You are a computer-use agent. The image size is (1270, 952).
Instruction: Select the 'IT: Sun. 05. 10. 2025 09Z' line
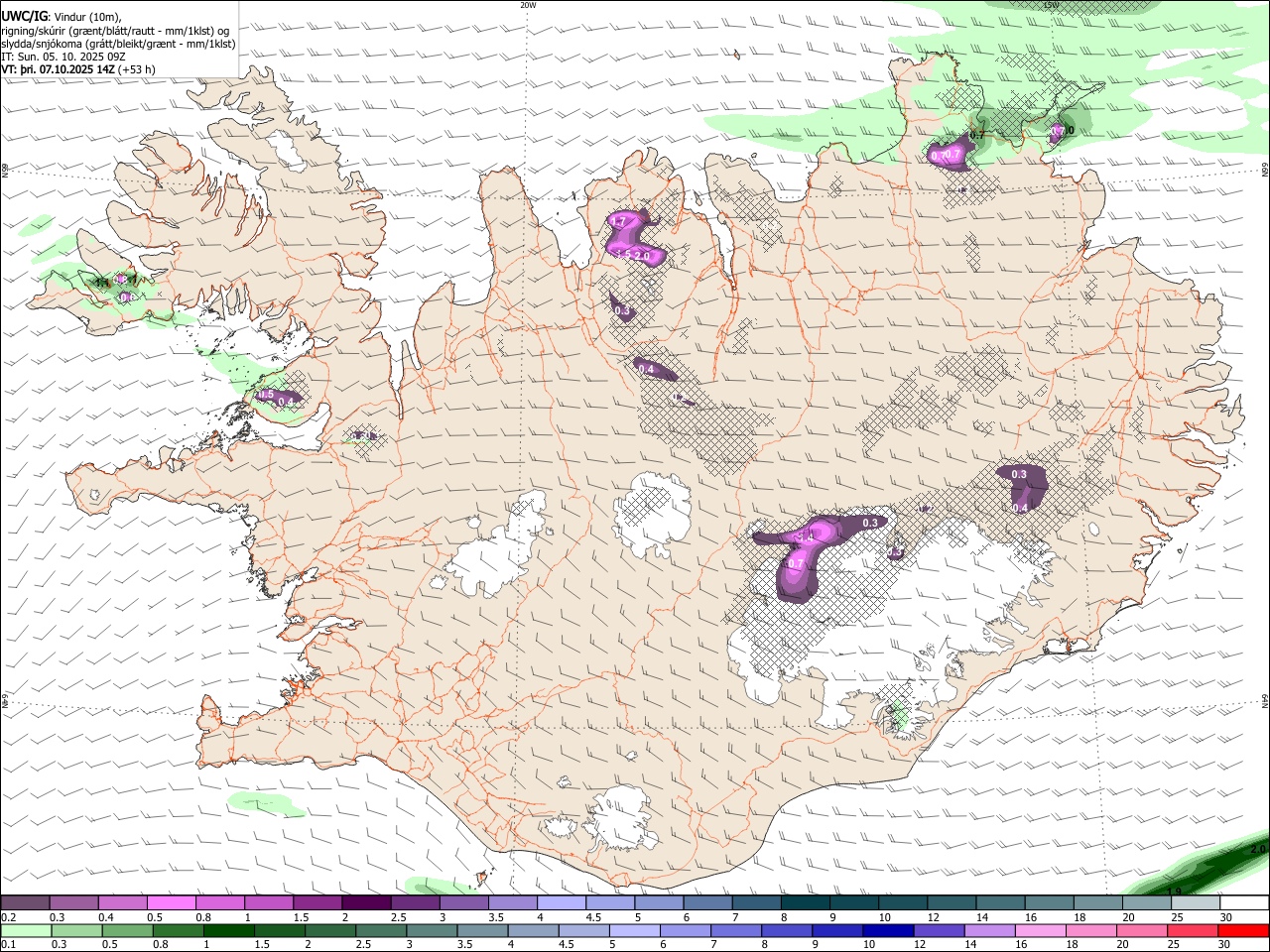63,57
